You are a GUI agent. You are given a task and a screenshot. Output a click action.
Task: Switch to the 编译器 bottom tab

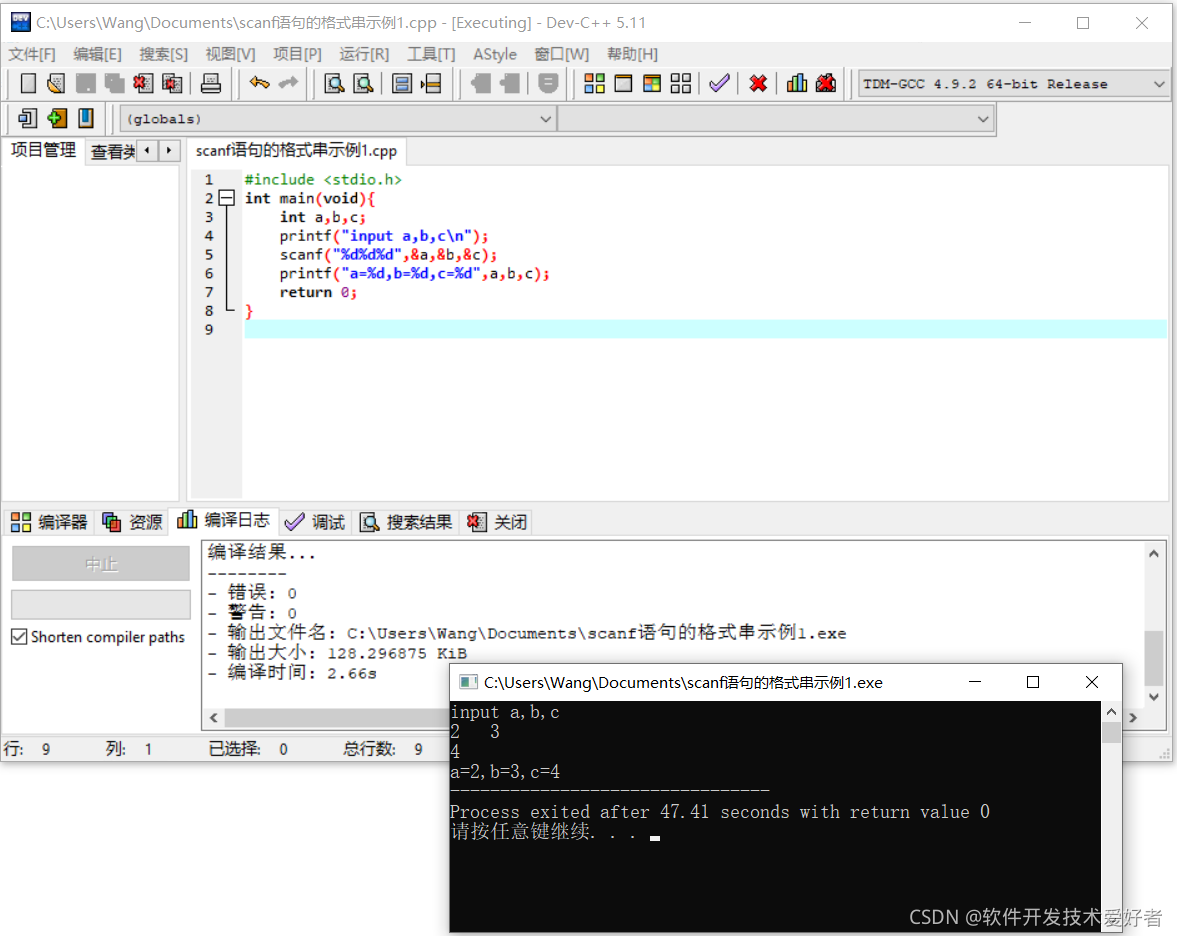(x=50, y=522)
